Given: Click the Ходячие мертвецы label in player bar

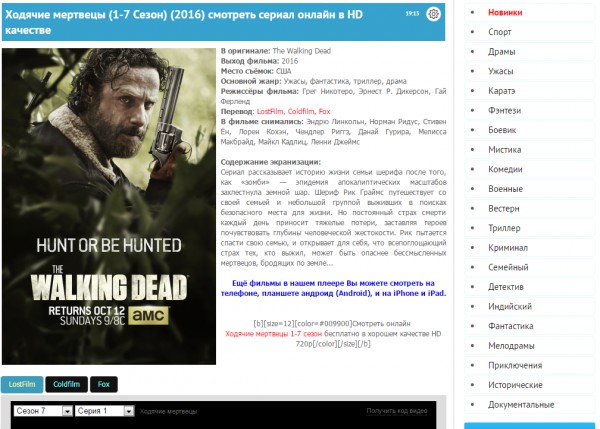Looking at the screenshot, I should pos(168,411).
